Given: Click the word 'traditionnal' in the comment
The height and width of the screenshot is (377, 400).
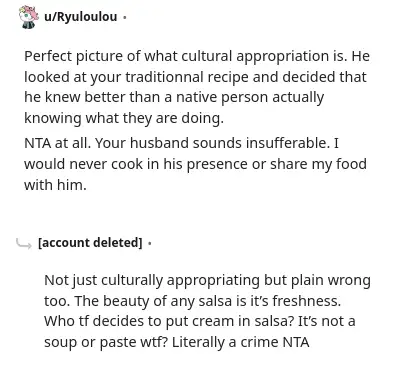Looking at the screenshot, I should 164,77.
